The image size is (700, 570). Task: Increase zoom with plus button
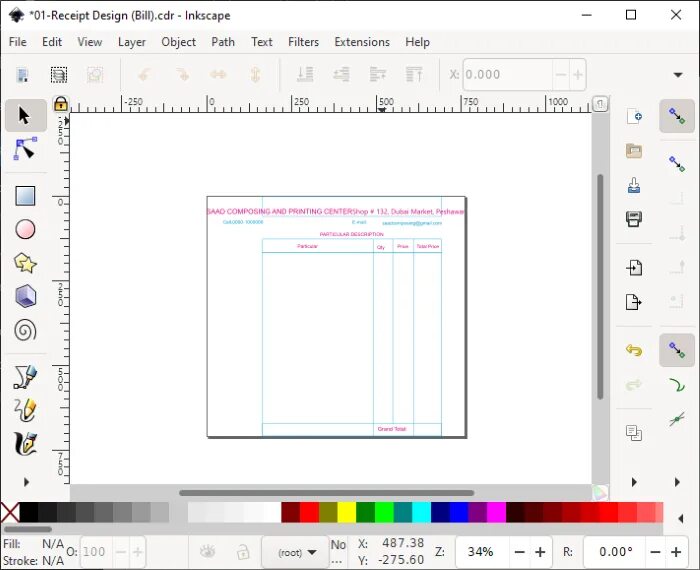(x=540, y=552)
